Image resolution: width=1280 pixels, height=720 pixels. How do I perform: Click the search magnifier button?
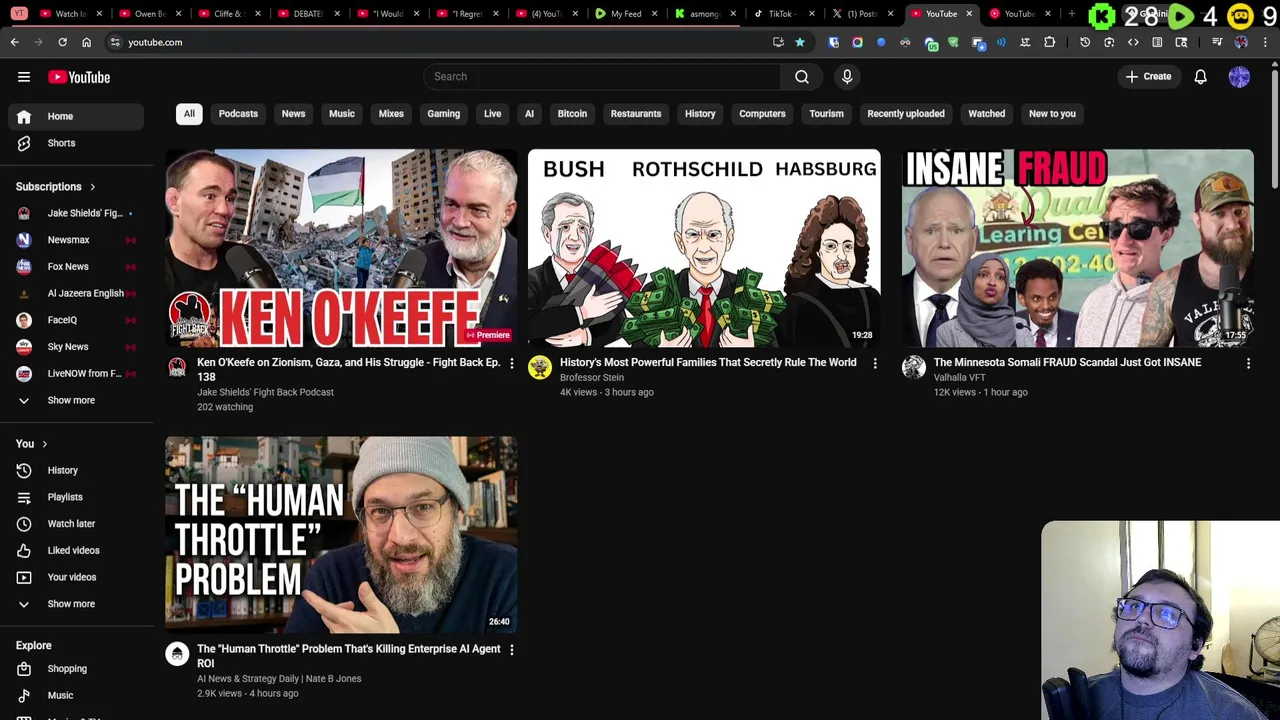pos(802,77)
